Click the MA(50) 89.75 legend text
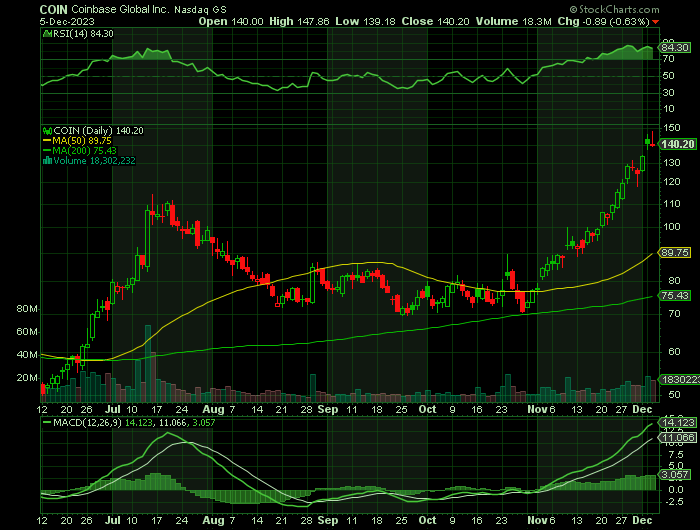The height and width of the screenshot is (530, 700). pyautogui.click(x=82, y=141)
